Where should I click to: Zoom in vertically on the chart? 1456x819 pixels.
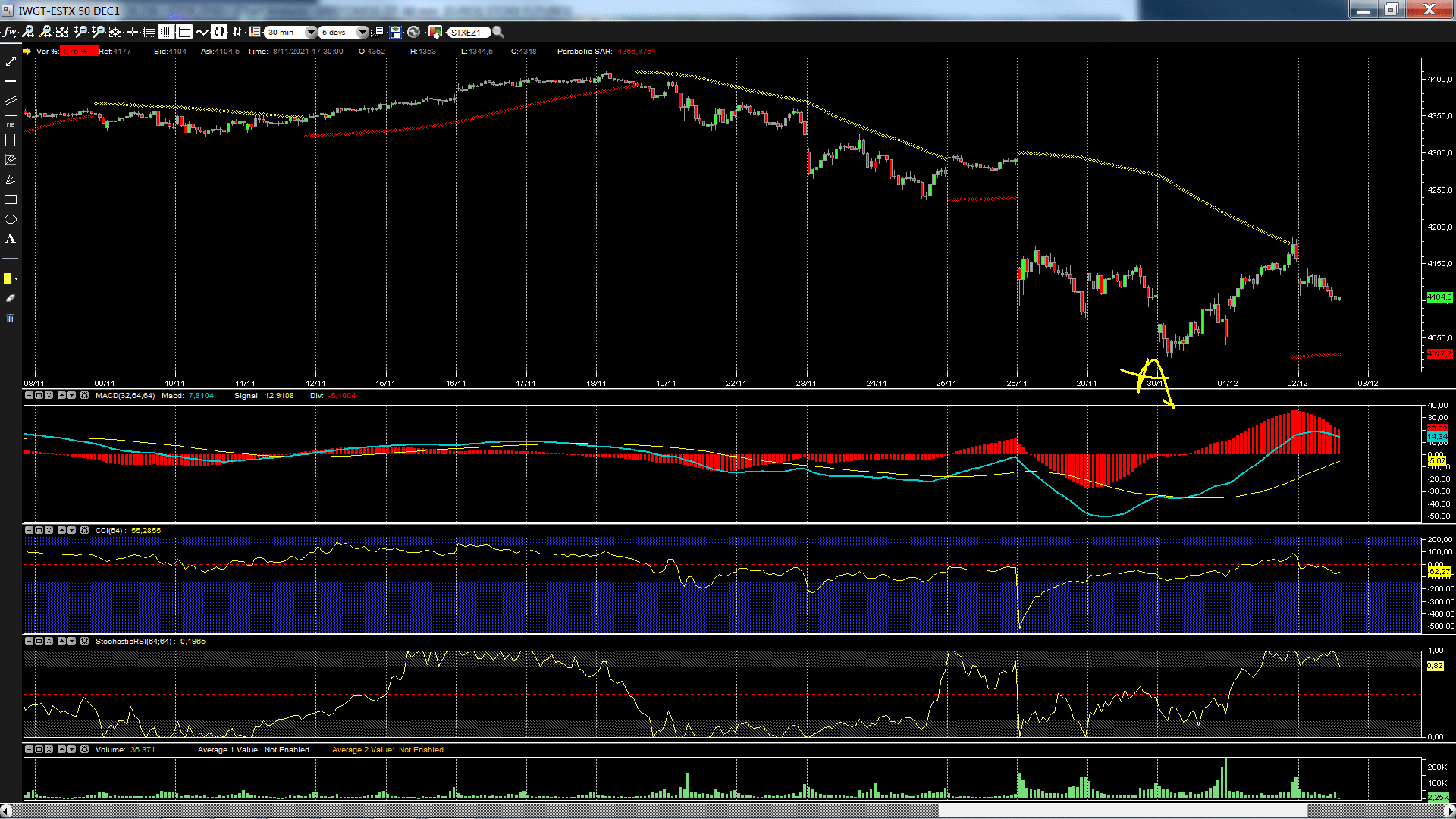tap(80, 32)
